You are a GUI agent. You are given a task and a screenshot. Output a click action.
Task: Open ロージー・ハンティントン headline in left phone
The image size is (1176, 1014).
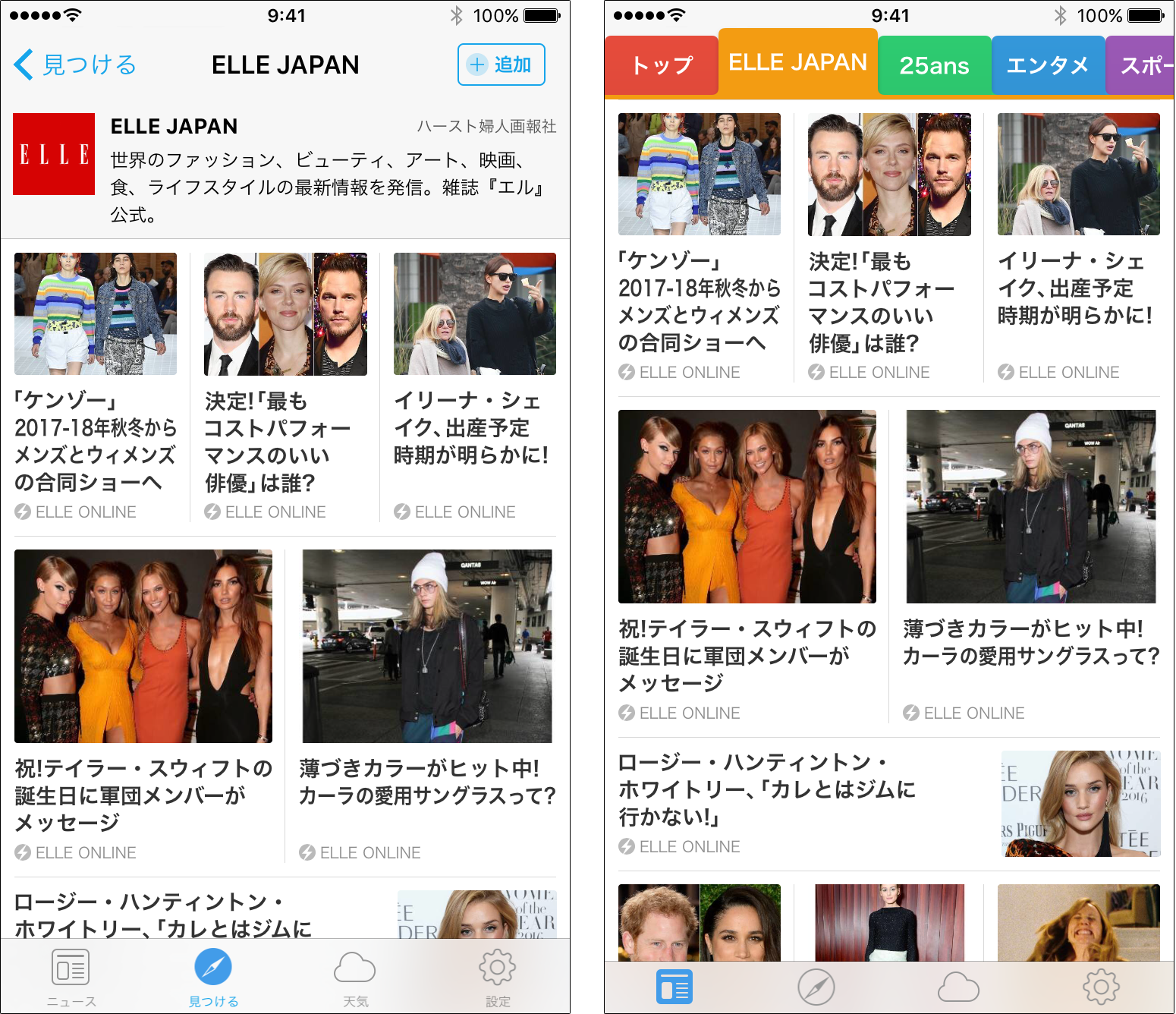[163, 915]
